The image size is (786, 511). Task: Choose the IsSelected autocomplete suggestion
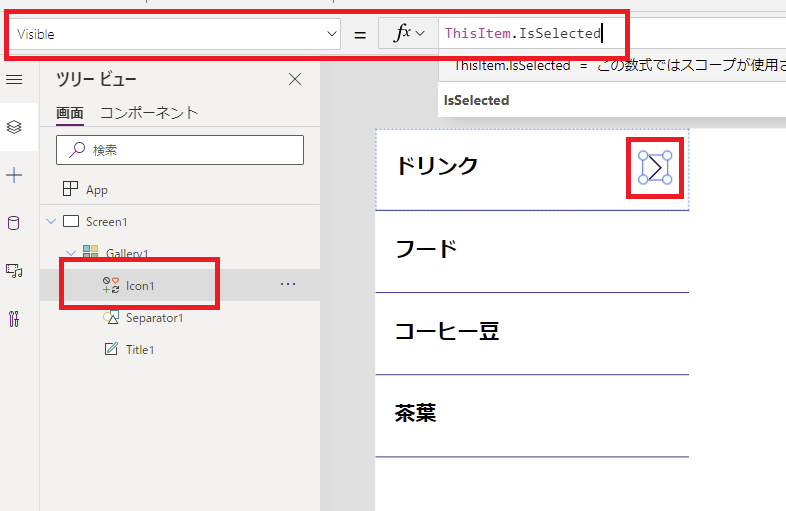tap(476, 100)
